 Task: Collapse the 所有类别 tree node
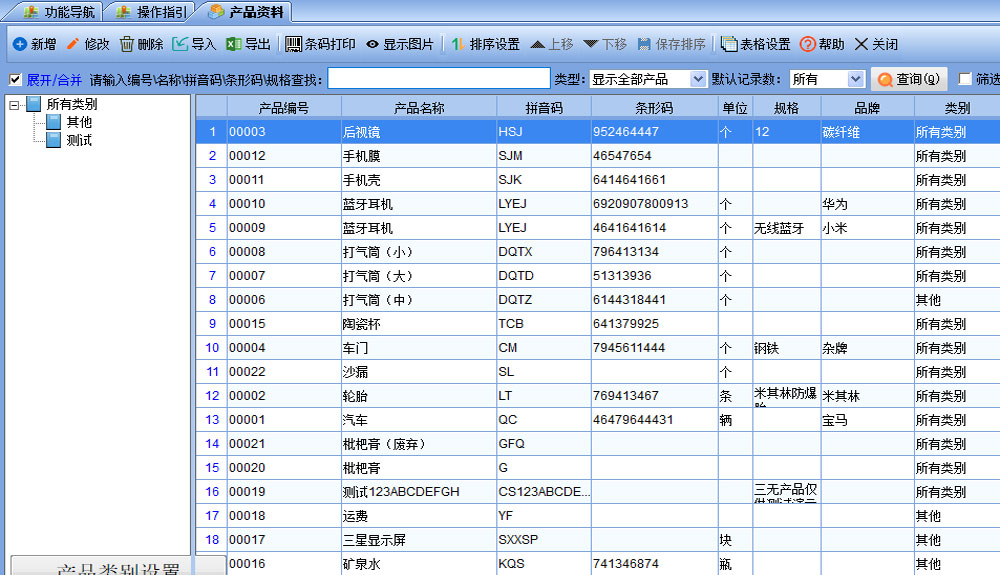14,104
